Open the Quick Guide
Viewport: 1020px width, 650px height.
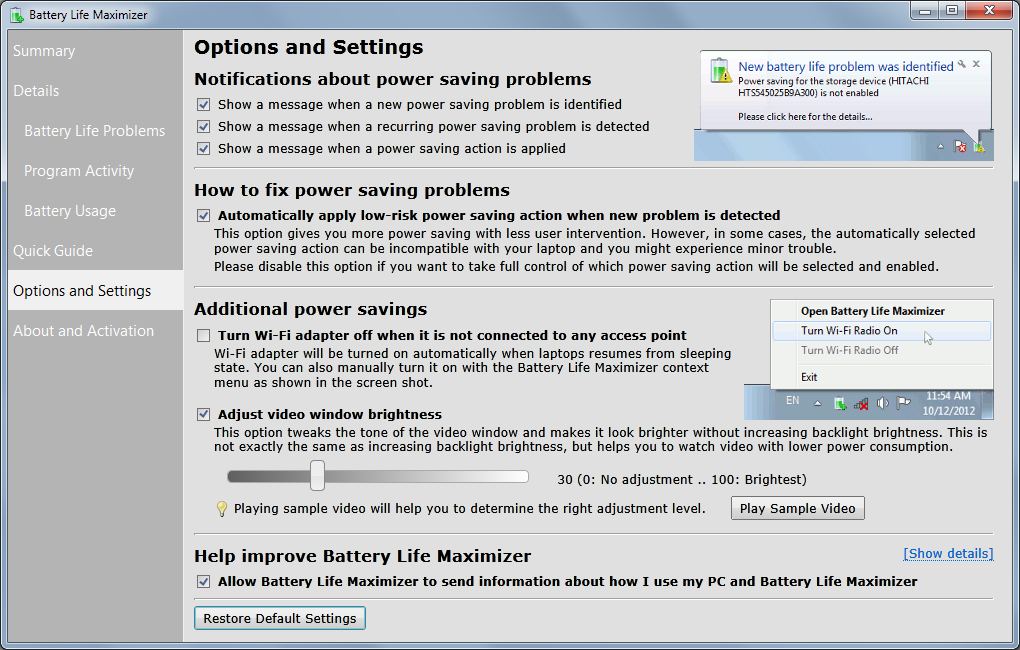tap(53, 251)
